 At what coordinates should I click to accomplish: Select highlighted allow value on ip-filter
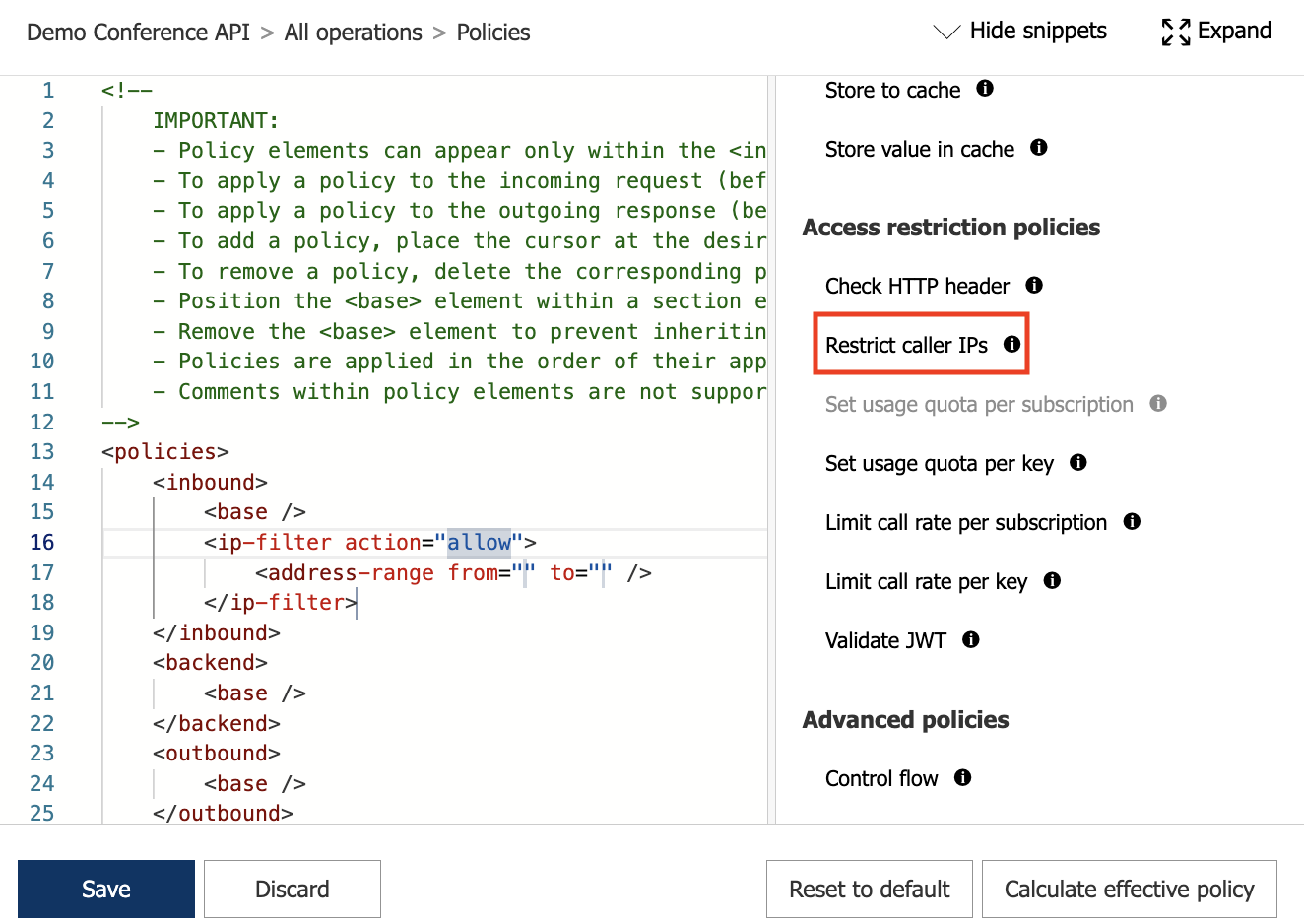click(480, 542)
